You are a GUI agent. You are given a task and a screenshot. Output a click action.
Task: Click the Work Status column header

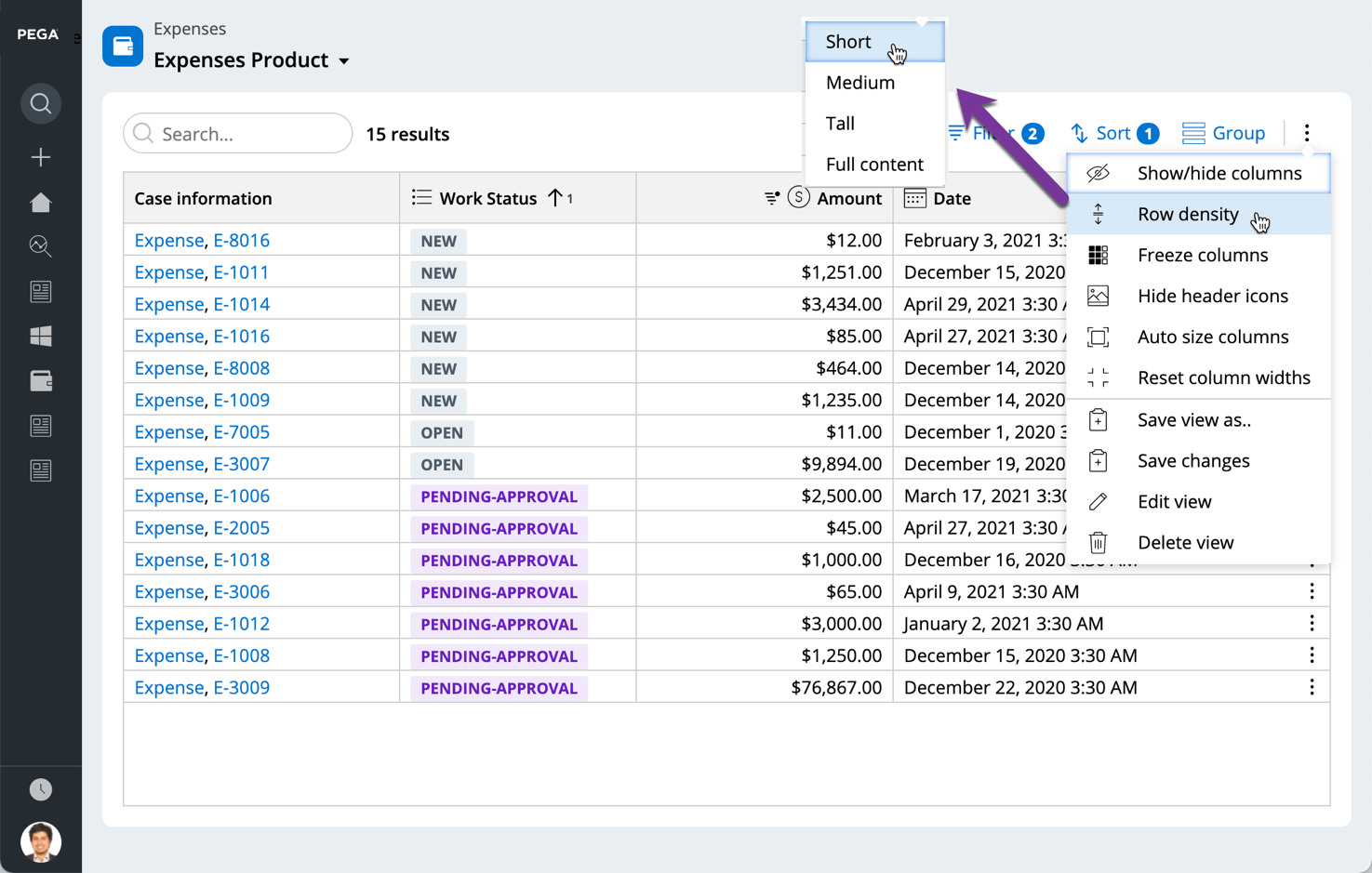point(518,198)
